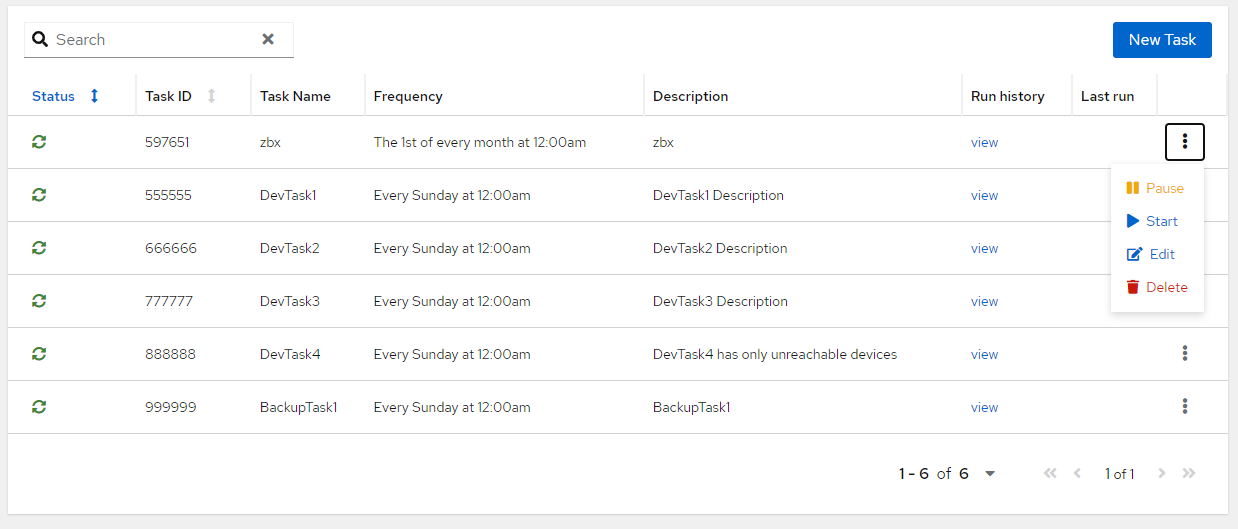
Task: View run history for DevTask1
Action: coord(984,195)
